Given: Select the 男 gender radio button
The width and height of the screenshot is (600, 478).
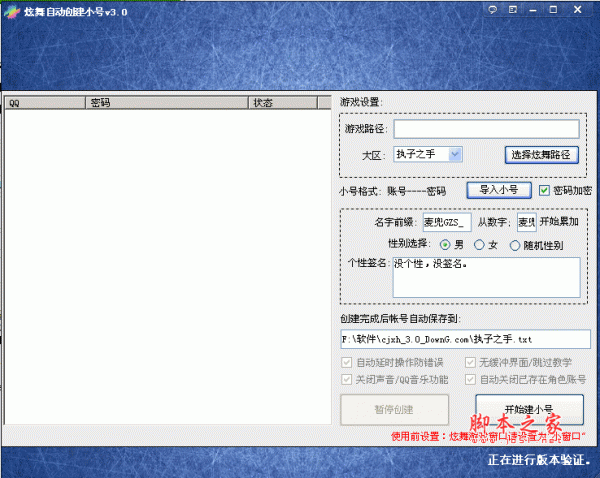Looking at the screenshot, I should (445, 245).
